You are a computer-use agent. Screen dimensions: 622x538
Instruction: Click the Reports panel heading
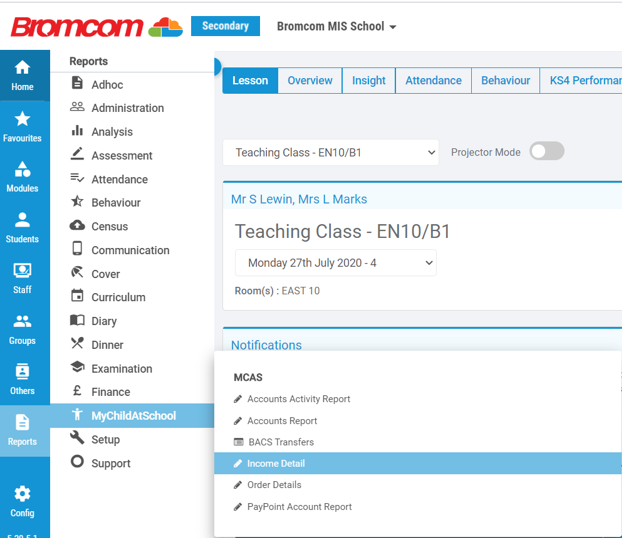pyautogui.click(x=88, y=61)
